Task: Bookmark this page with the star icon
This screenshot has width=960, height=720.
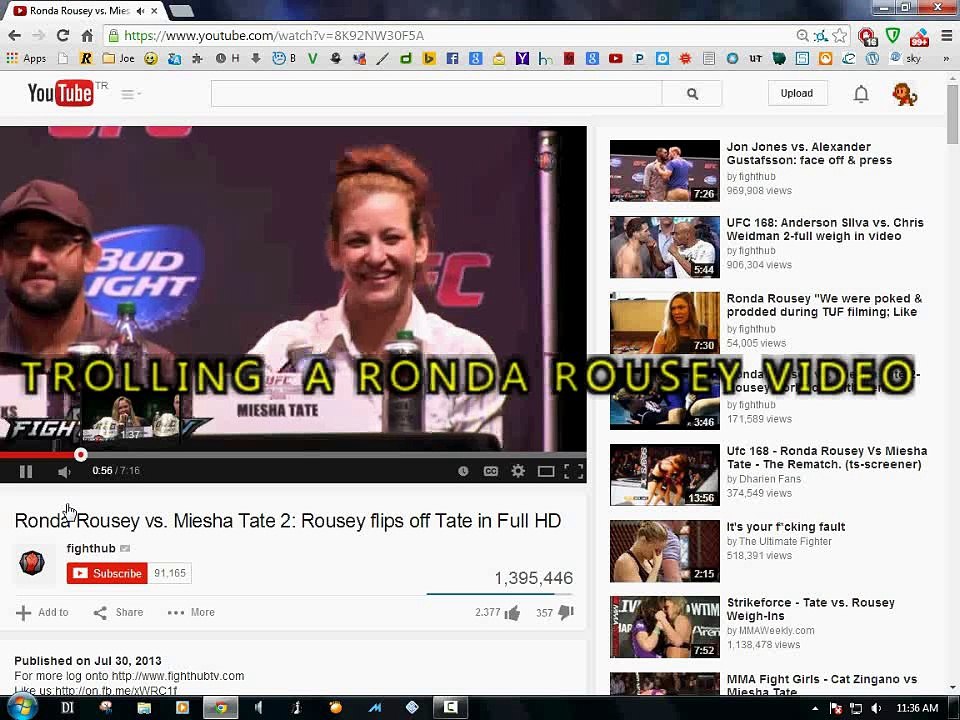Action: click(840, 36)
